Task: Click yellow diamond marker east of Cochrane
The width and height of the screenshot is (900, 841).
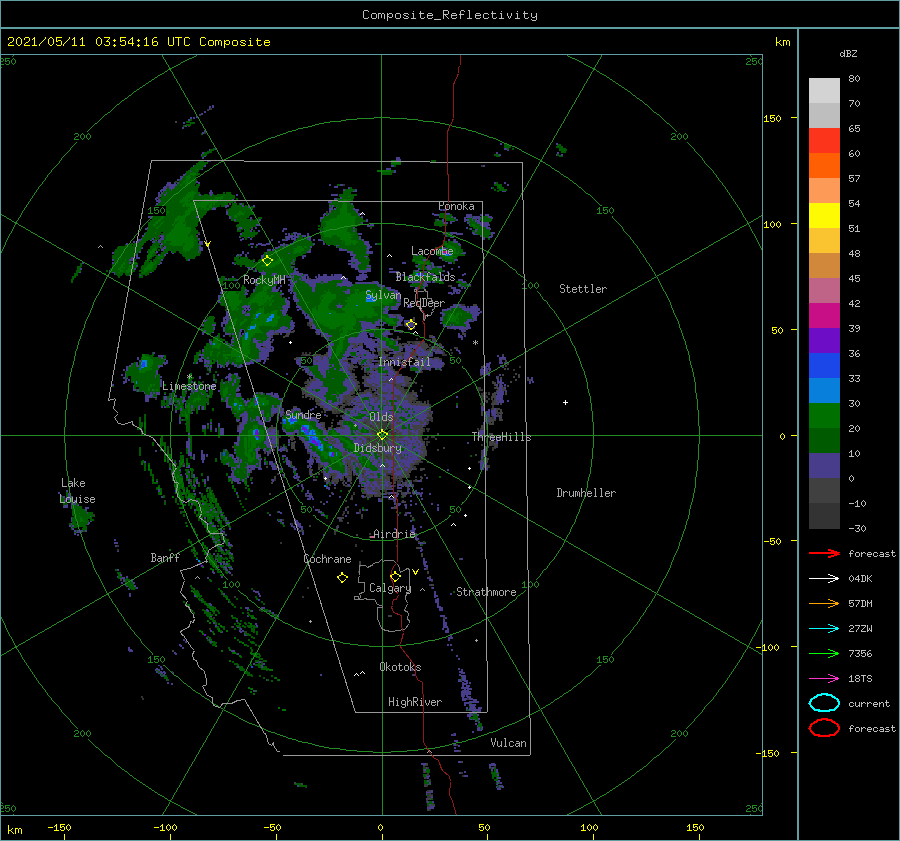Action: pos(342,578)
